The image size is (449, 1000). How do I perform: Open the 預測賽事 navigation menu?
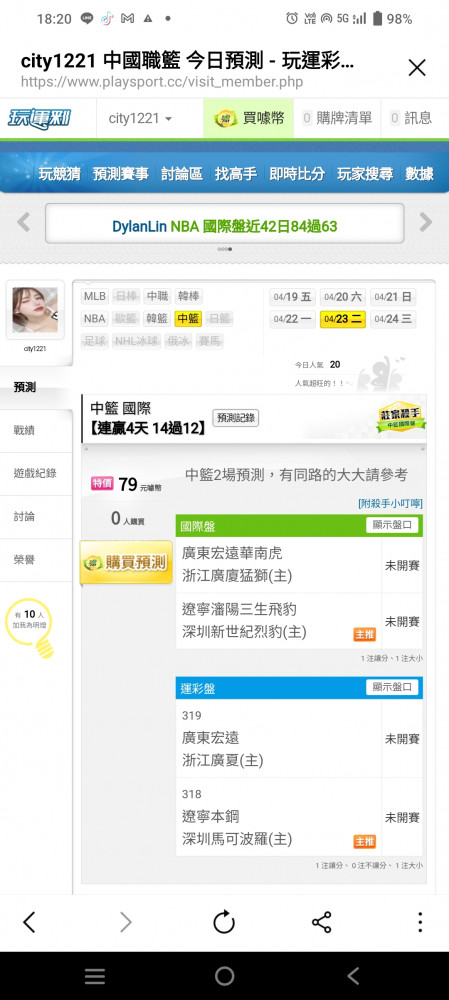(x=121, y=173)
